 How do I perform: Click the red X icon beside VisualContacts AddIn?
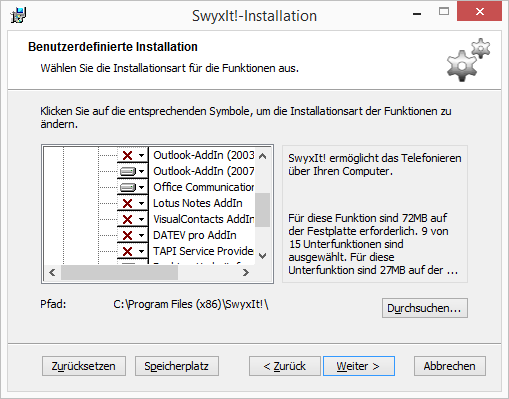(x=127, y=219)
